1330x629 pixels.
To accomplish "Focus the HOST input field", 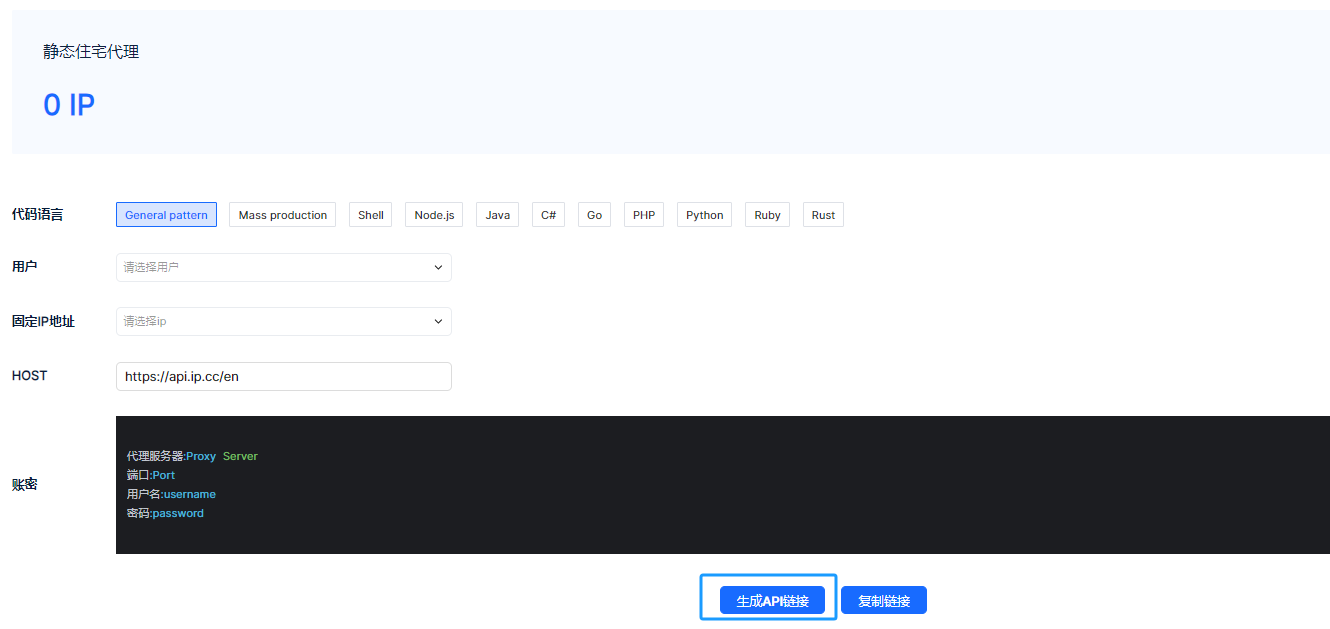I will tap(283, 377).
